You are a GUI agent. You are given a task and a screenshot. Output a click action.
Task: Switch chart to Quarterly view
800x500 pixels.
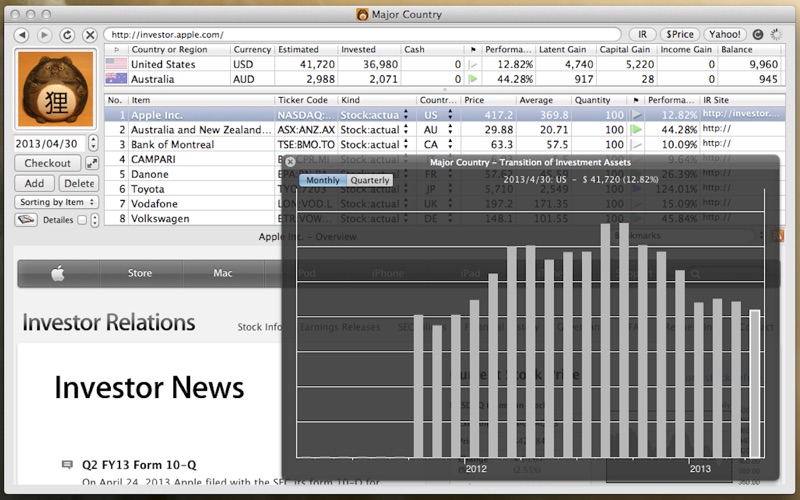[x=370, y=180]
